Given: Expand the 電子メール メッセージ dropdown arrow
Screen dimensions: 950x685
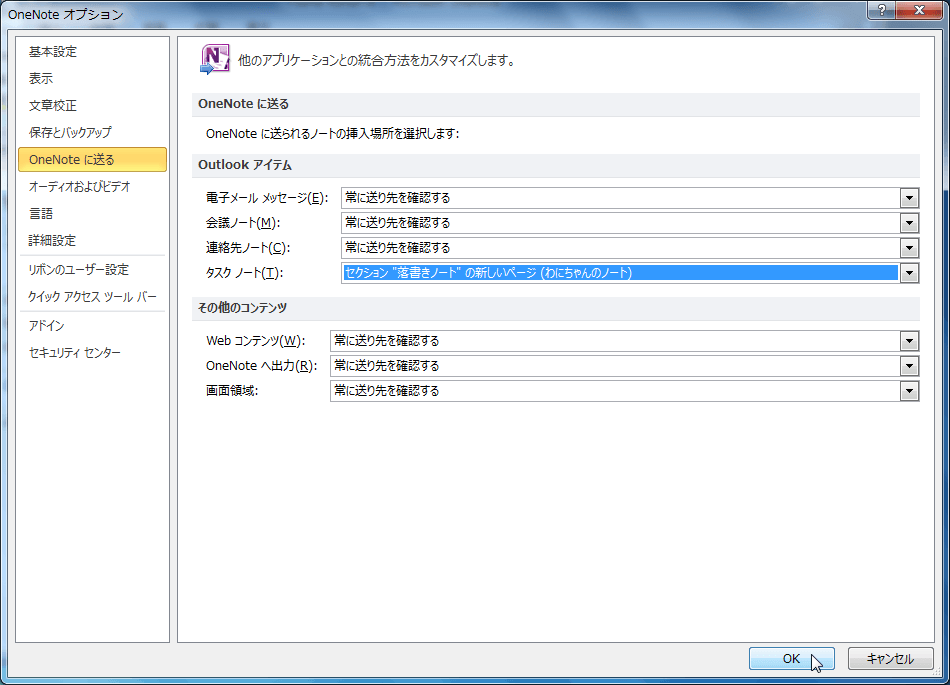Looking at the screenshot, I should coord(909,198).
